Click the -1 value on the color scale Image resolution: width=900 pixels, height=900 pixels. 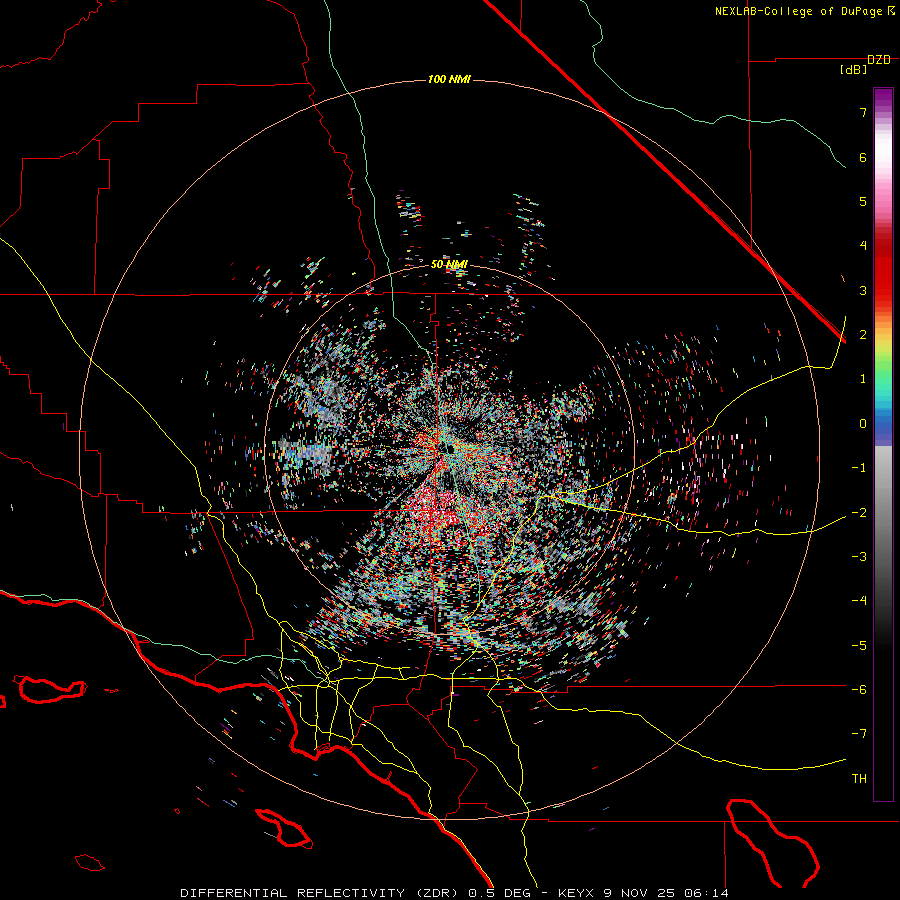click(859, 468)
